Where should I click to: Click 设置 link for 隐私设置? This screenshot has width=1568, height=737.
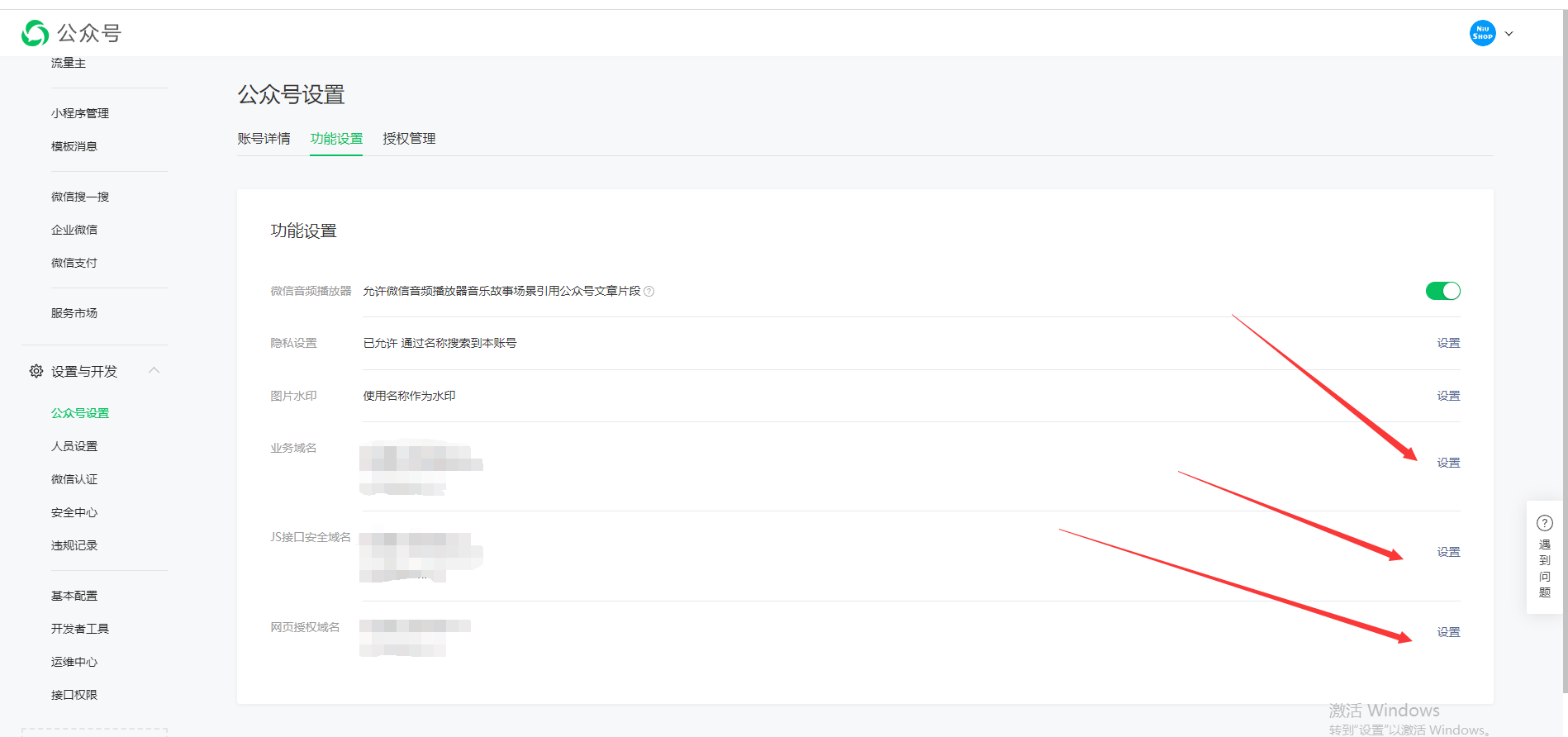click(x=1447, y=343)
